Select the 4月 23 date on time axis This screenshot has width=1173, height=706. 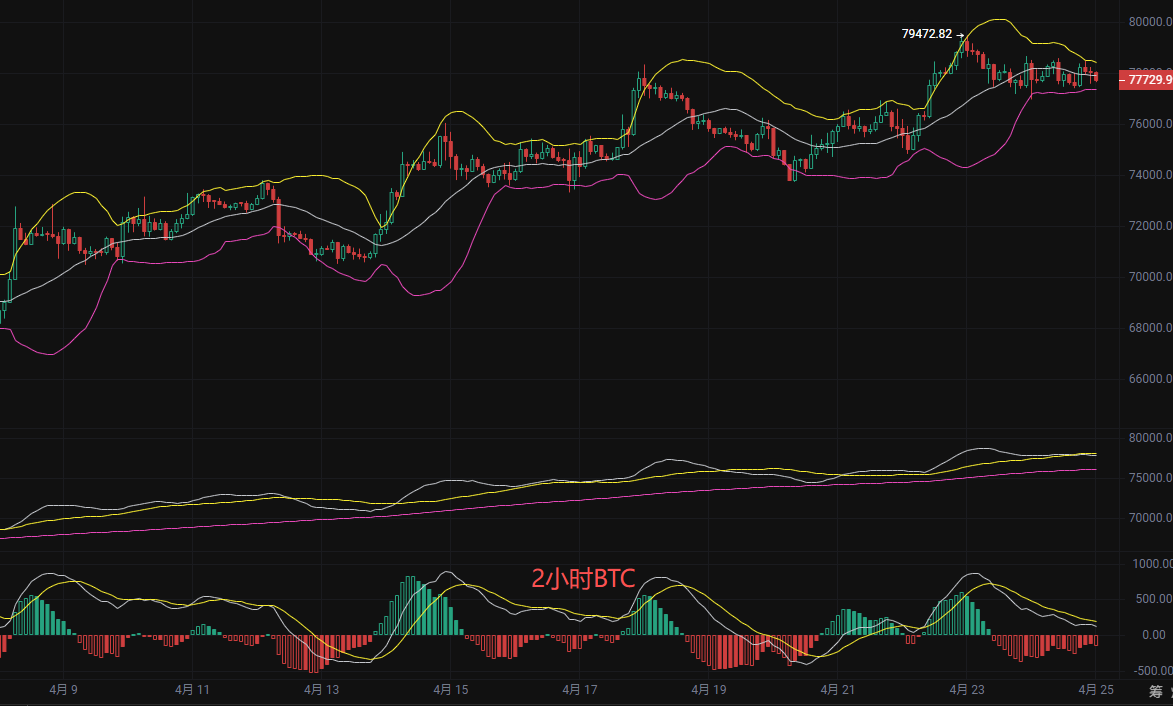[x=966, y=690]
